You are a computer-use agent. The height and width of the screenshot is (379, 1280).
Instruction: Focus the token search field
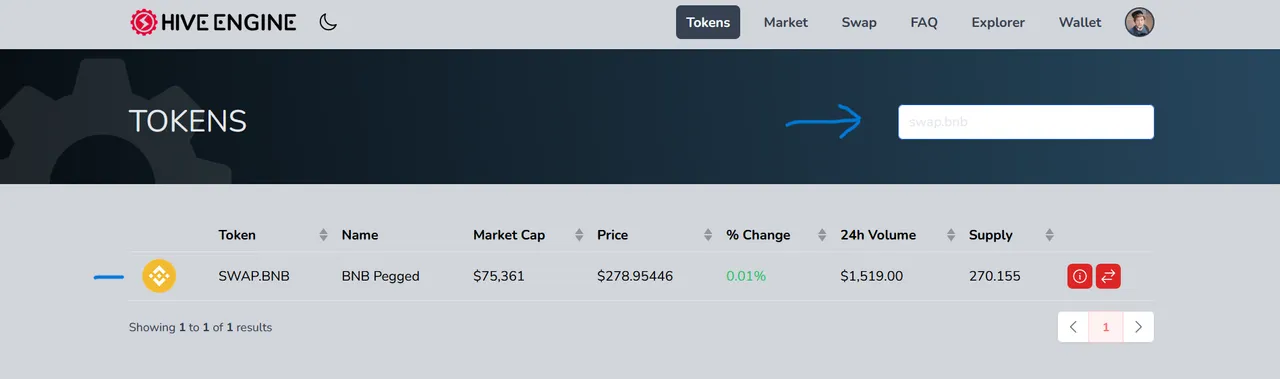[1026, 122]
